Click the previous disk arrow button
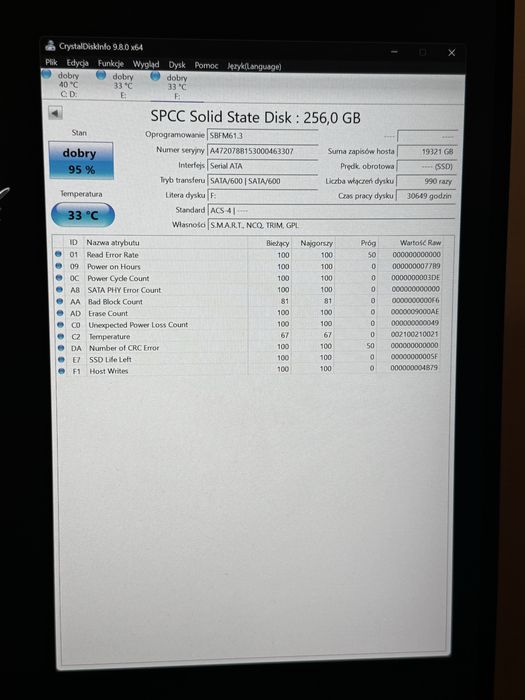 click(55, 113)
